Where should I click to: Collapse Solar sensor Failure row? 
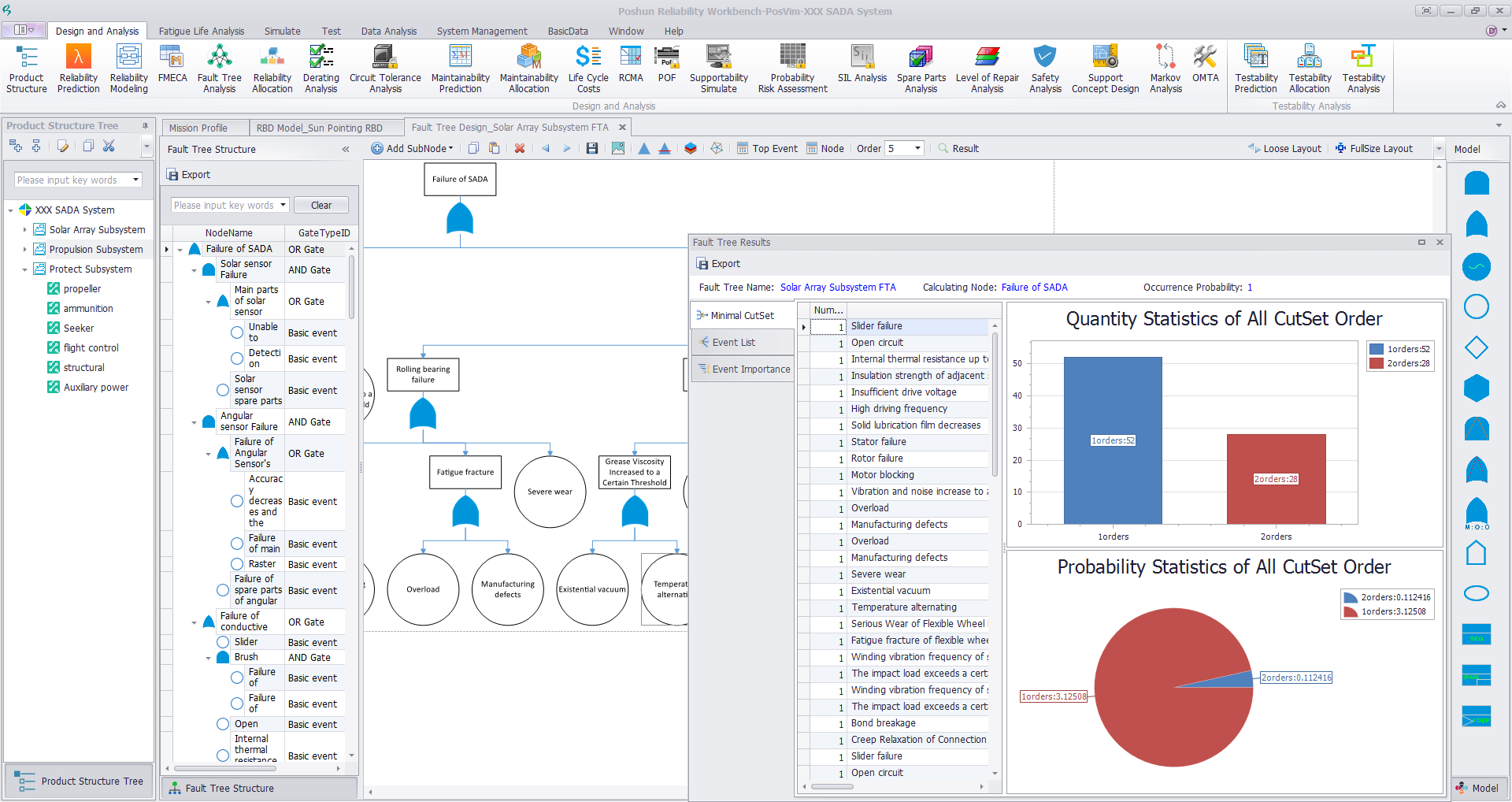[195, 270]
